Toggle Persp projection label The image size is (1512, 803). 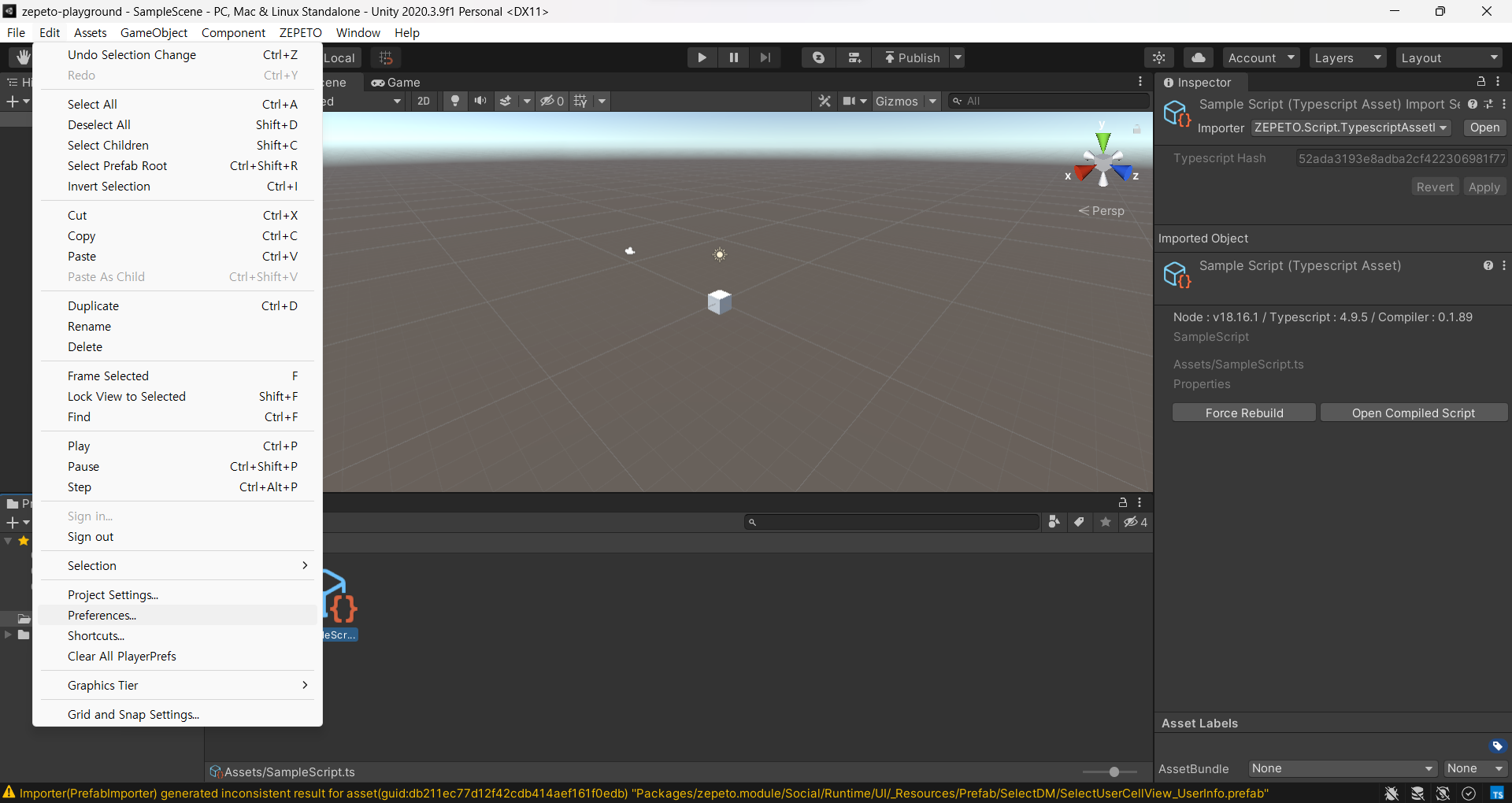click(1102, 211)
